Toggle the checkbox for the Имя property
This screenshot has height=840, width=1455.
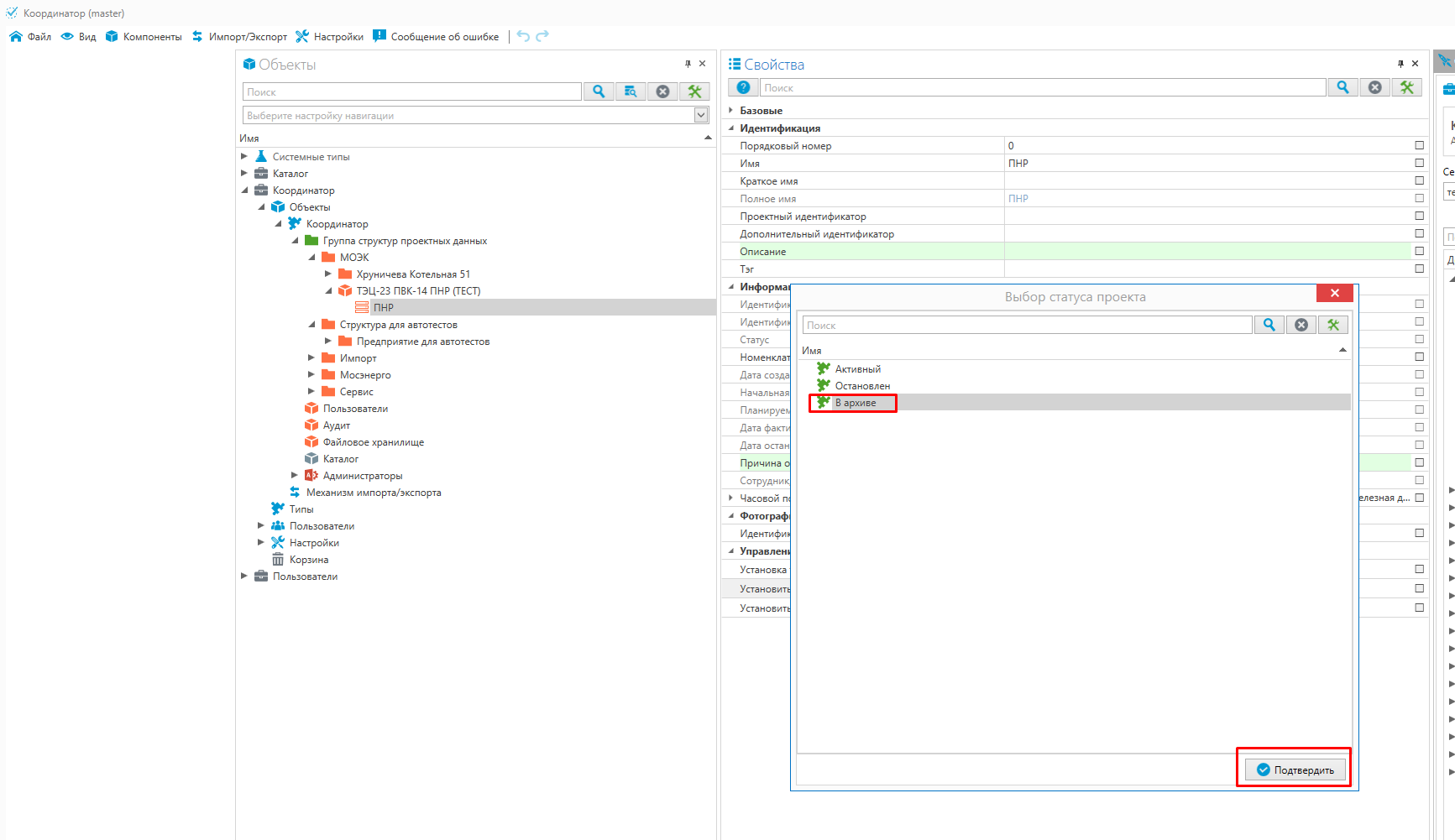tap(1419, 163)
